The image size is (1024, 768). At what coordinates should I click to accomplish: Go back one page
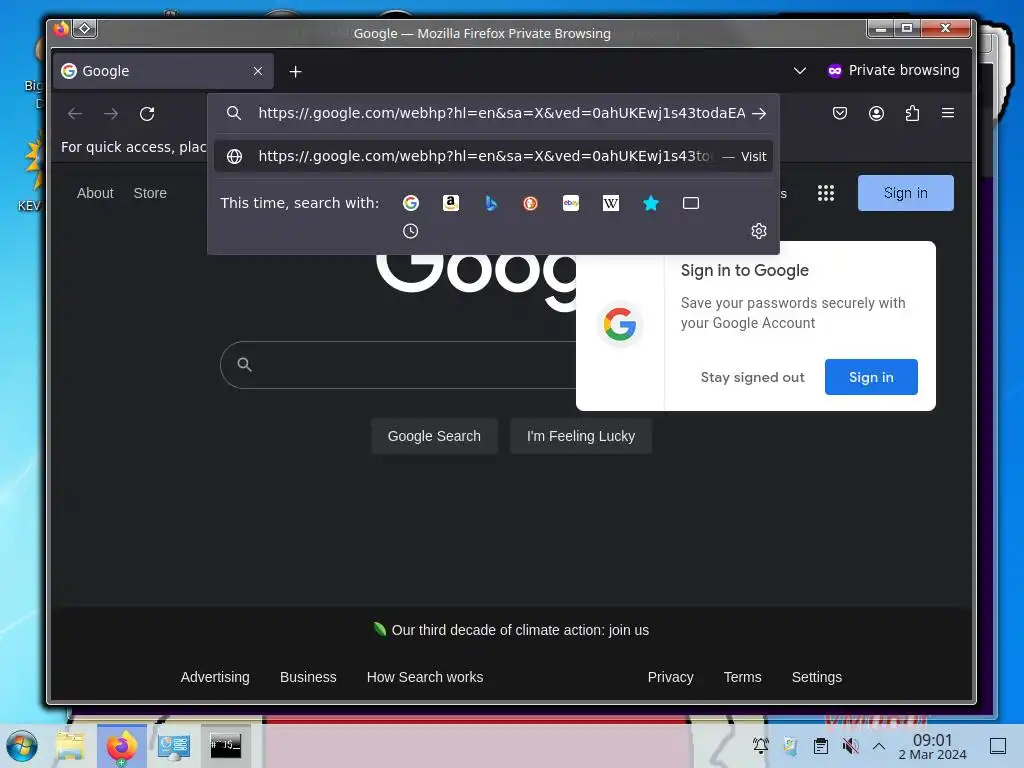pyautogui.click(x=75, y=114)
